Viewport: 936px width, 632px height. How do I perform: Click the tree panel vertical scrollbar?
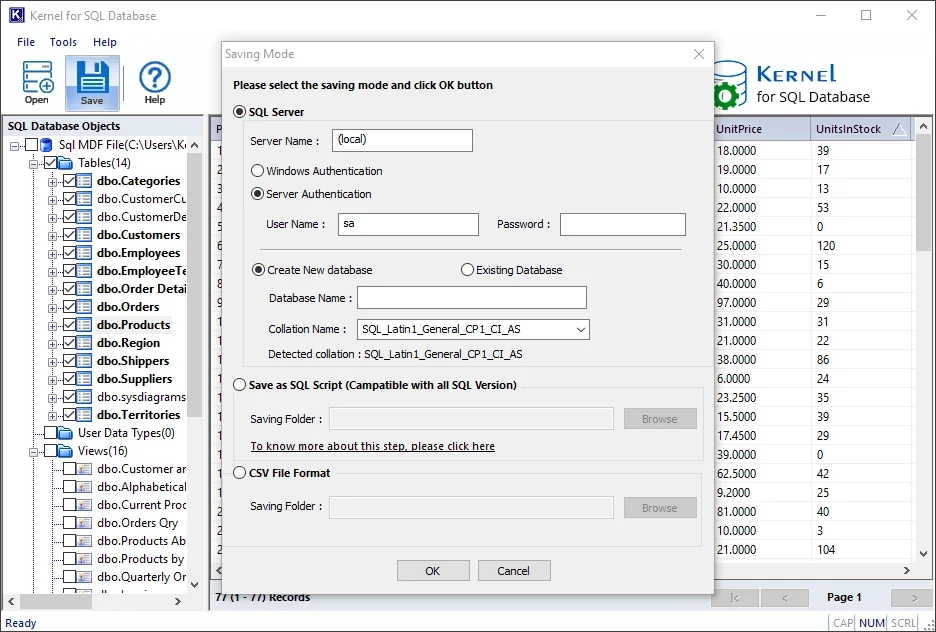[x=195, y=286]
